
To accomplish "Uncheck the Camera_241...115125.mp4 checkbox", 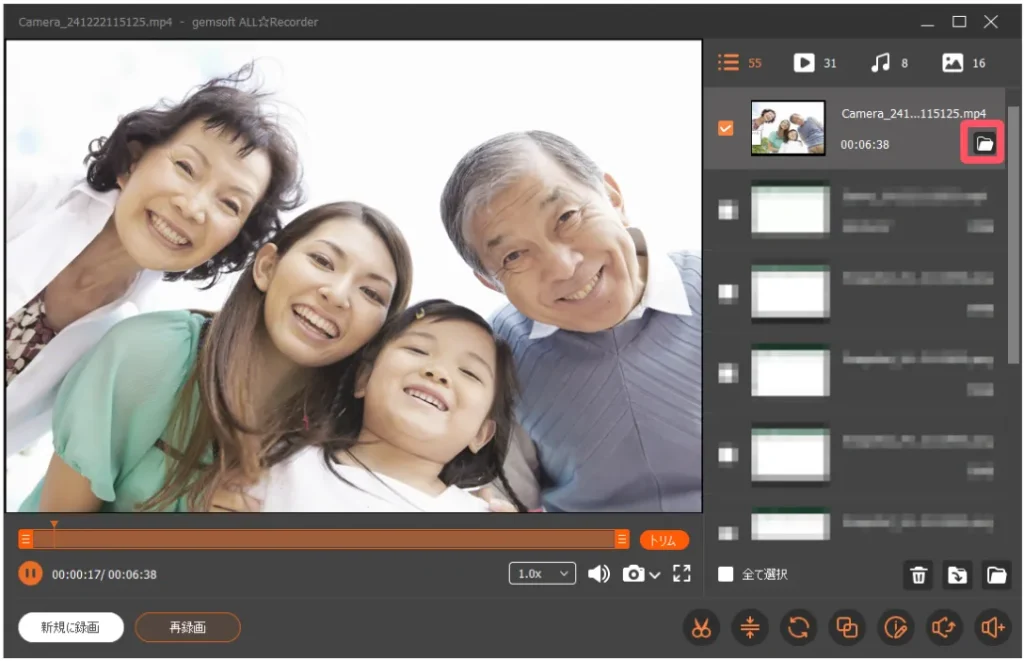I will tap(726, 128).
